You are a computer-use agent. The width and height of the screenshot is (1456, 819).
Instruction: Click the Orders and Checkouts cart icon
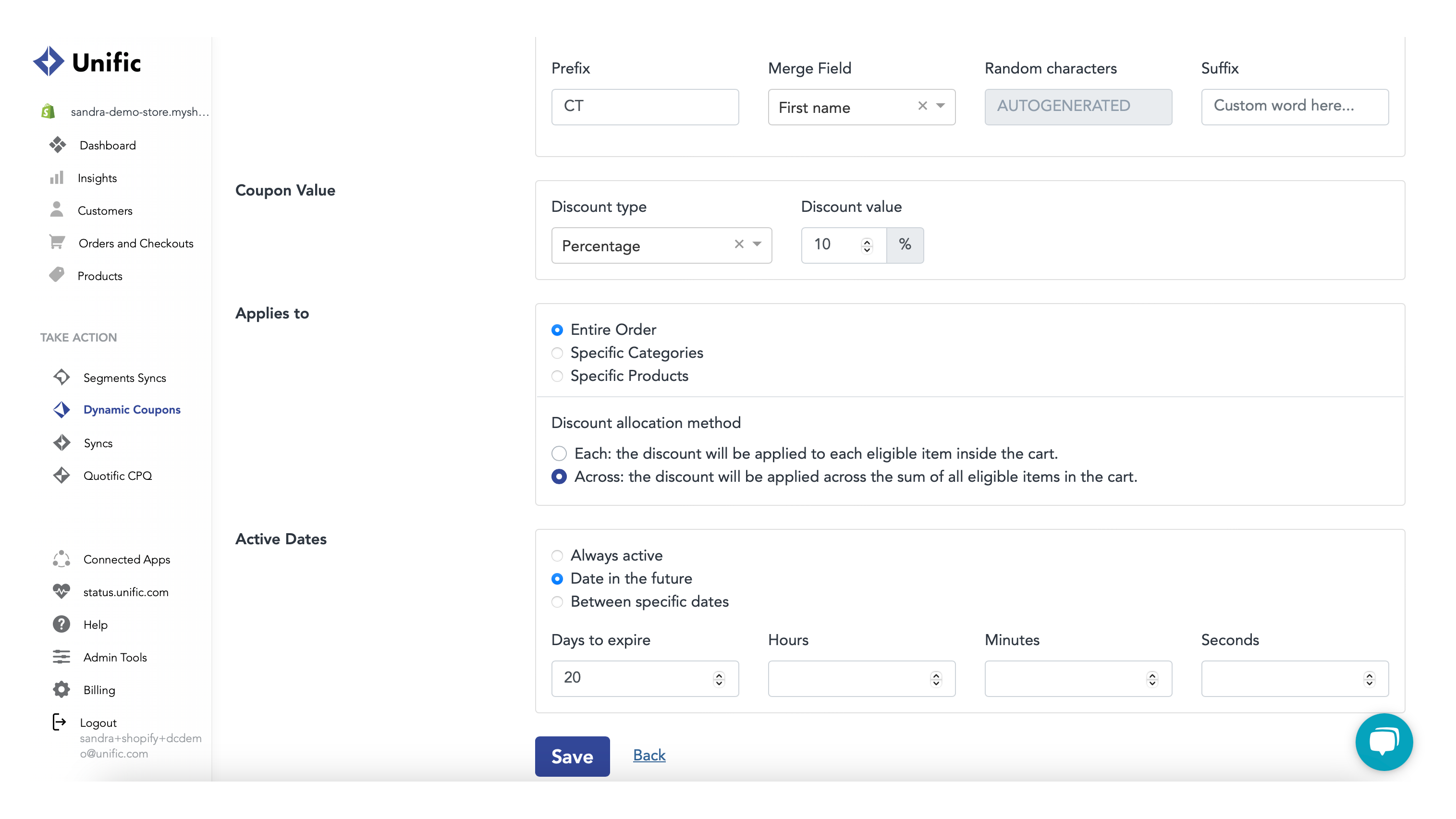click(57, 243)
